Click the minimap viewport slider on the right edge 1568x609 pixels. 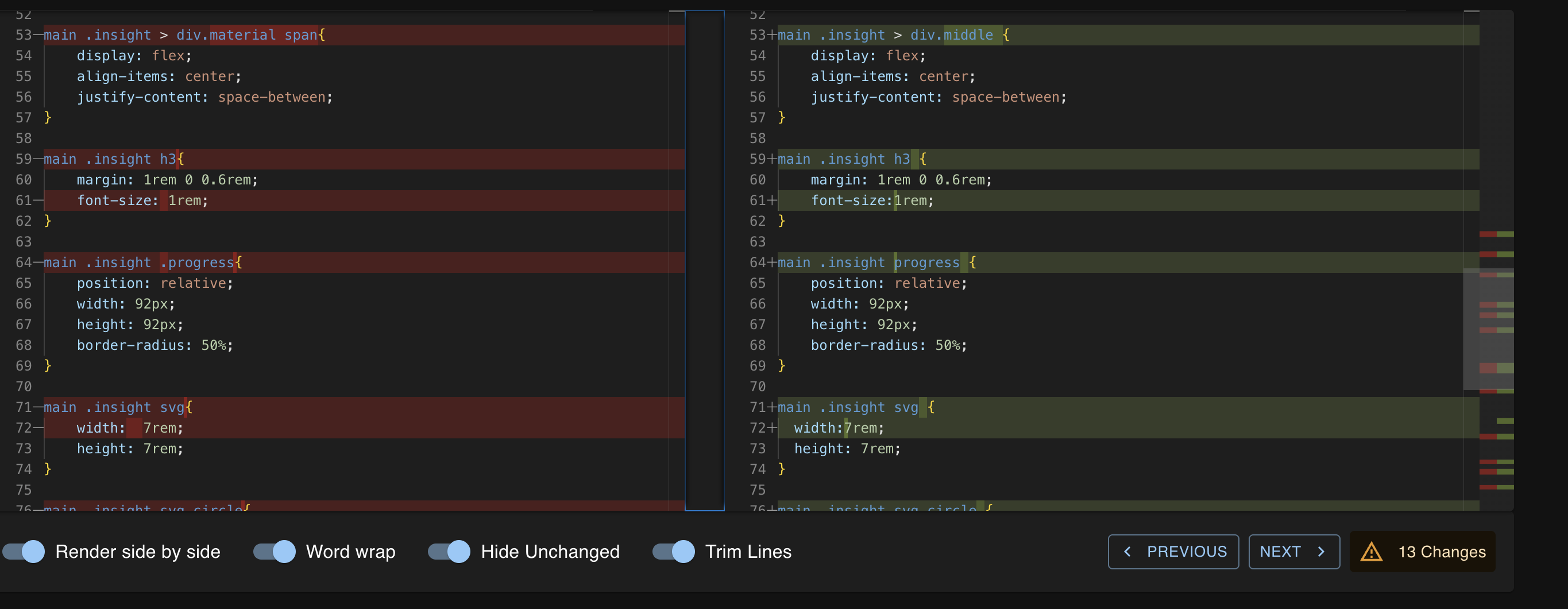pyautogui.click(x=1488, y=329)
